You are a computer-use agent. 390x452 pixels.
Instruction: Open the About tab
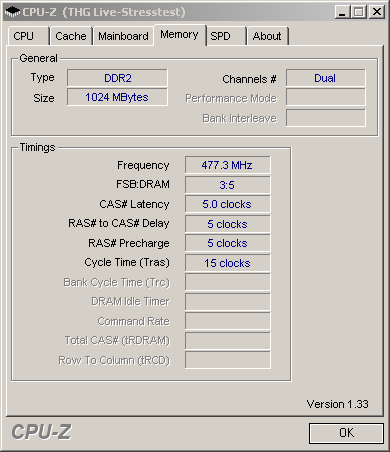tap(267, 36)
